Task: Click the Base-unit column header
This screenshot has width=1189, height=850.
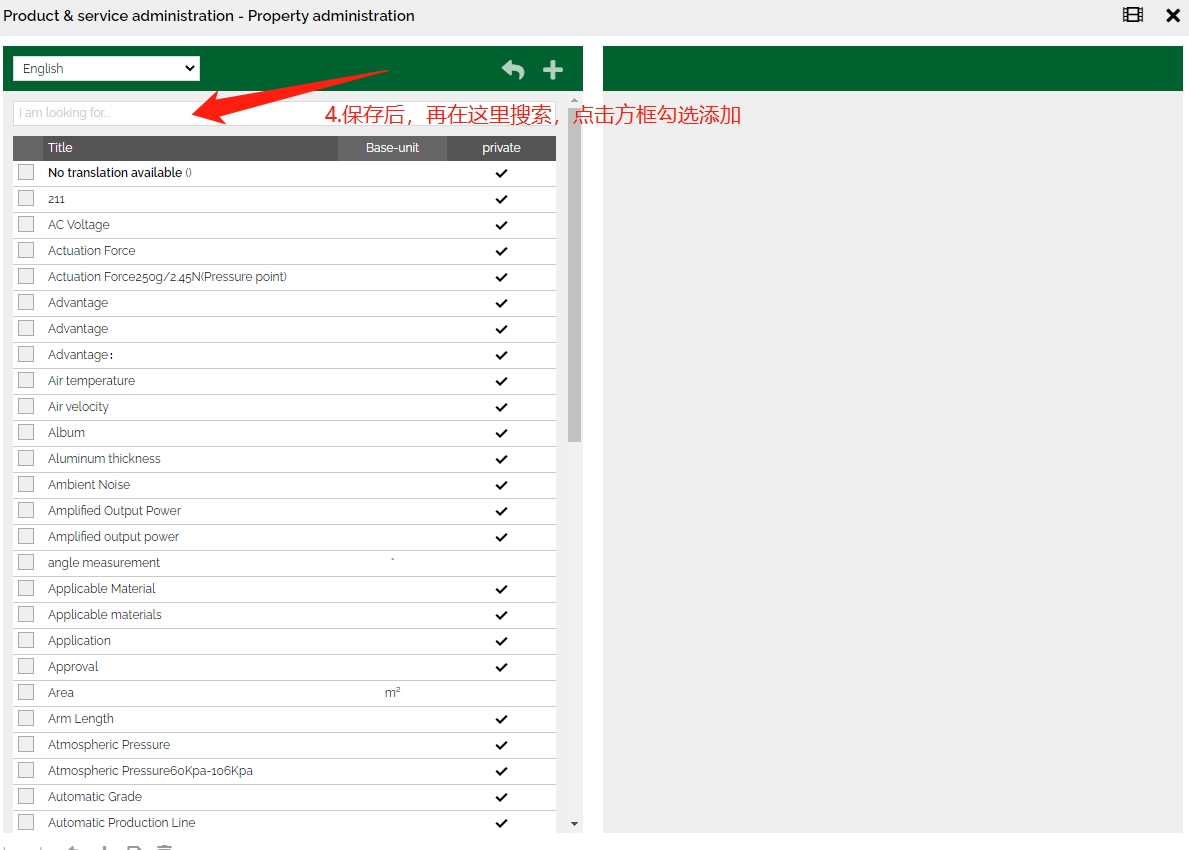Action: [x=392, y=148]
